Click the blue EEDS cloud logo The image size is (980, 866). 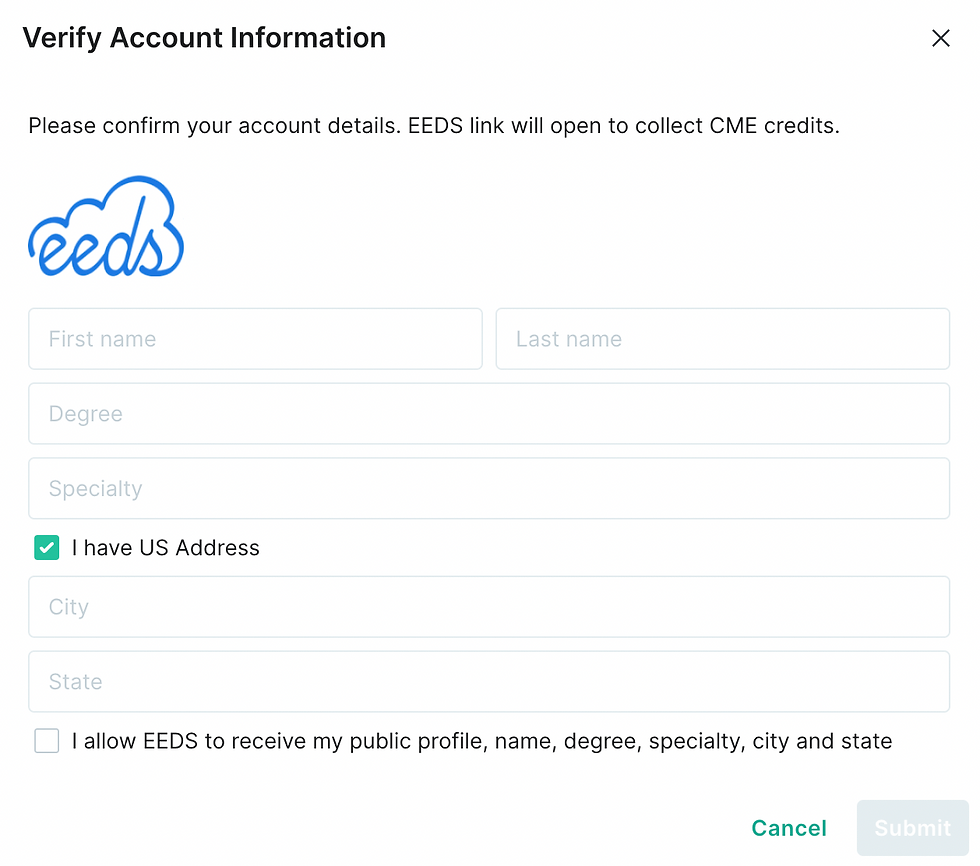point(106,226)
